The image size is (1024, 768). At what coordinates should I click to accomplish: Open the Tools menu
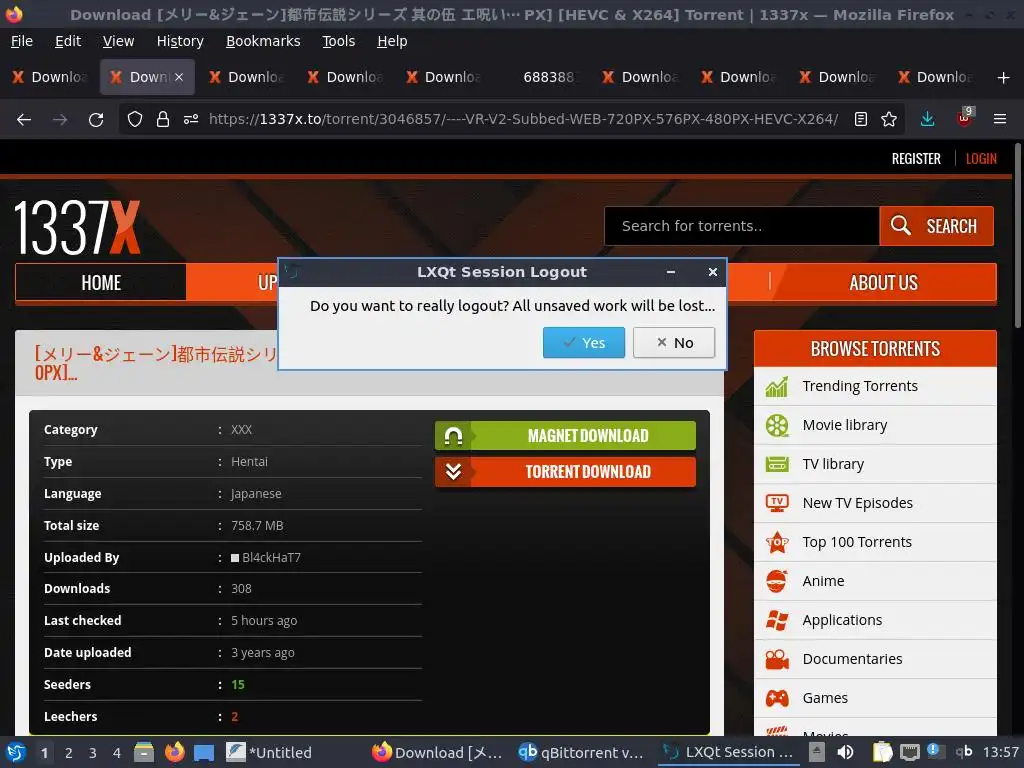coord(338,41)
